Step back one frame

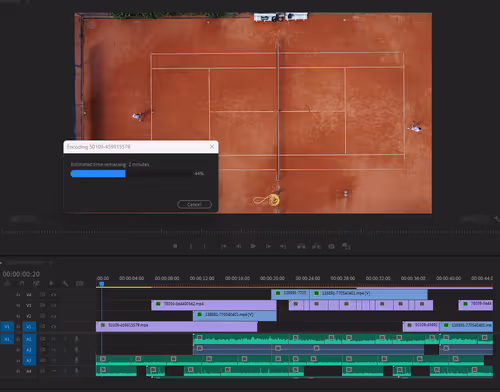[x=239, y=246]
